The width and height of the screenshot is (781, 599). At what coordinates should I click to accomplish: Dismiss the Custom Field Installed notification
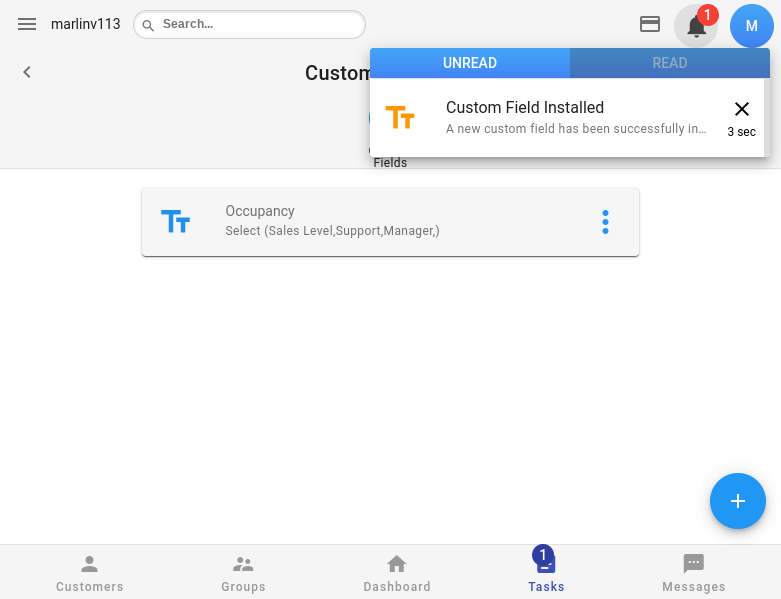pos(742,109)
